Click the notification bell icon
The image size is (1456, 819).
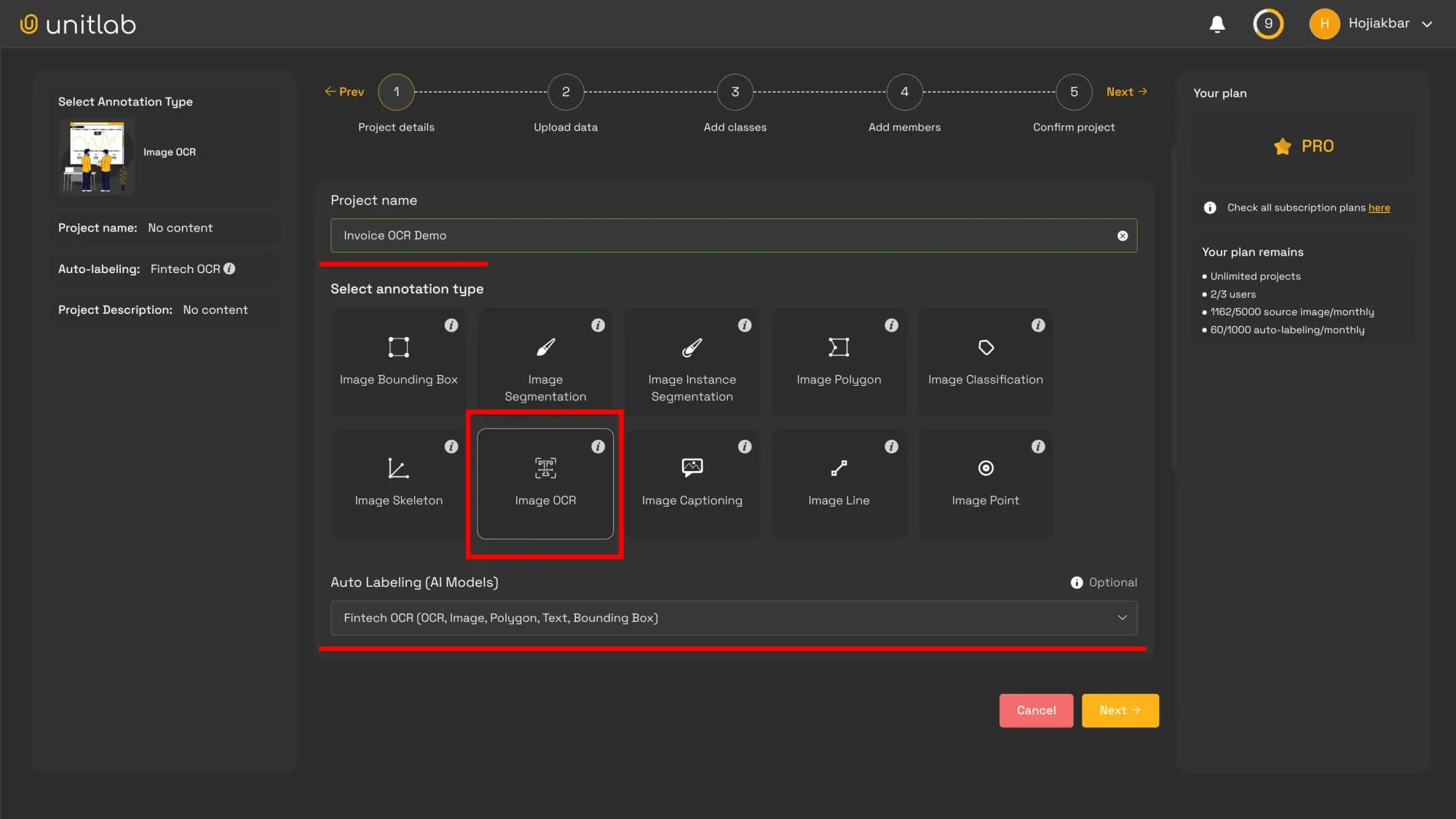(x=1216, y=23)
